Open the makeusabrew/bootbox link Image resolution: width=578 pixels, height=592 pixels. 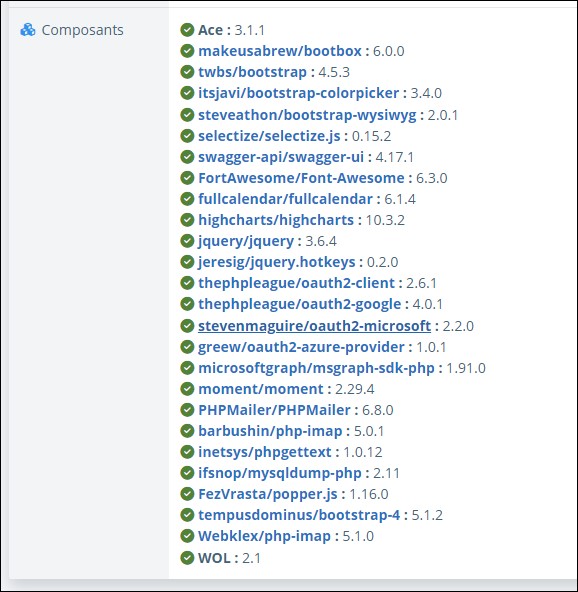[280, 51]
